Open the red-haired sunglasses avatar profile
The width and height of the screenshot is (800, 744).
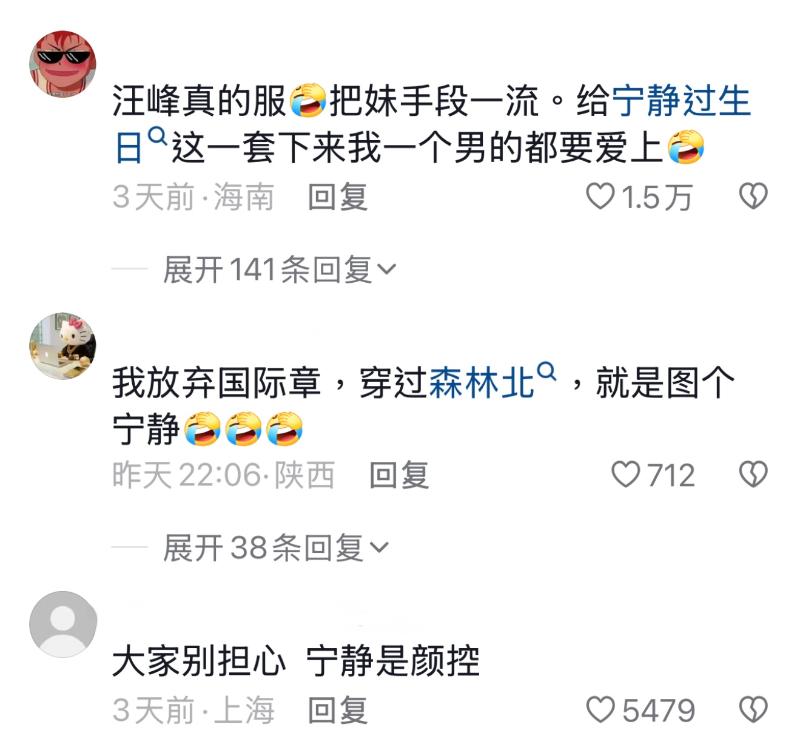[63, 63]
